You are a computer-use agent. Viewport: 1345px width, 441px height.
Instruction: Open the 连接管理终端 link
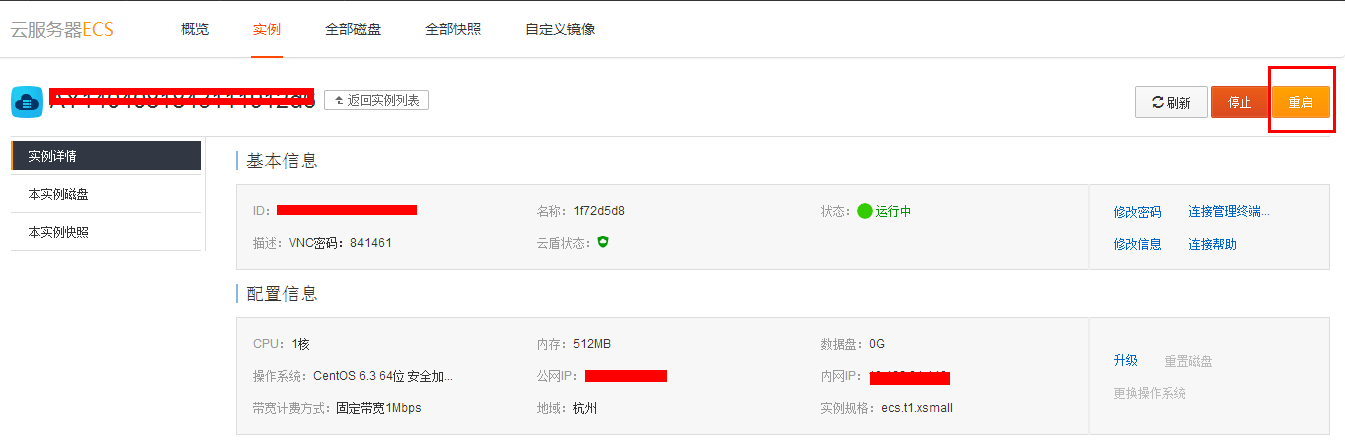click(x=1228, y=212)
